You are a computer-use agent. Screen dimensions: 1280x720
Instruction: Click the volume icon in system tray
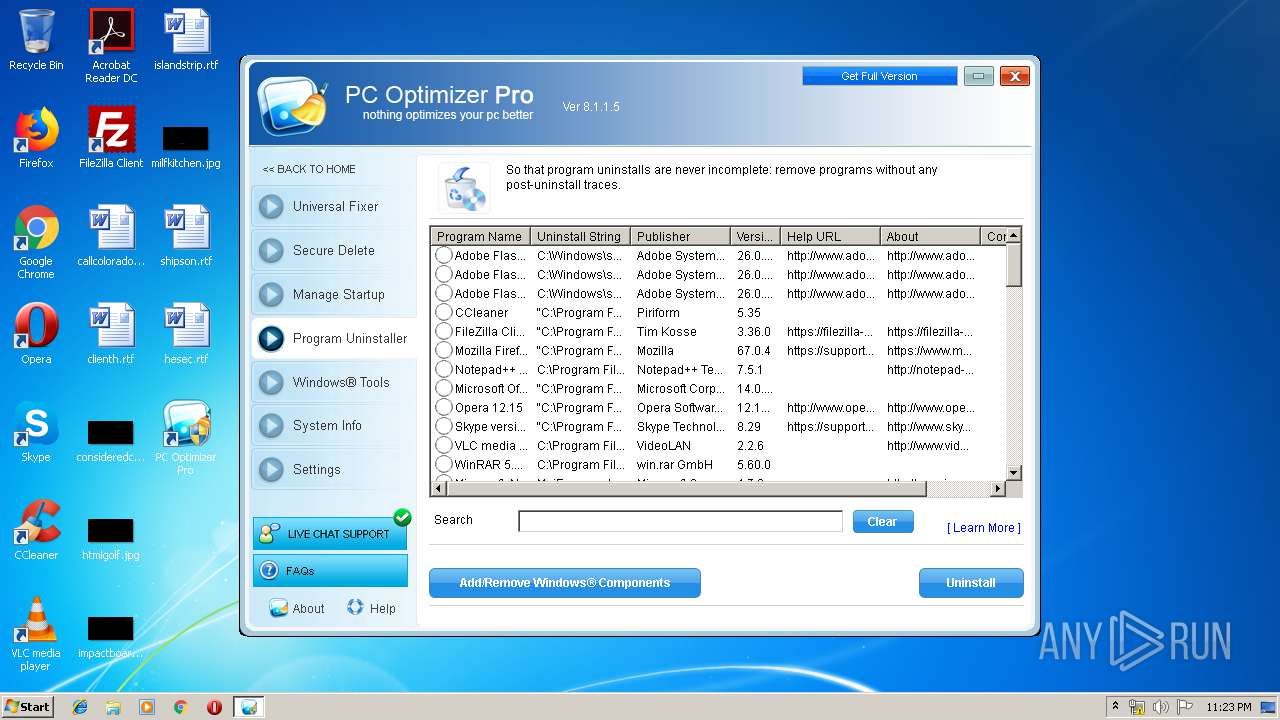pos(1160,707)
